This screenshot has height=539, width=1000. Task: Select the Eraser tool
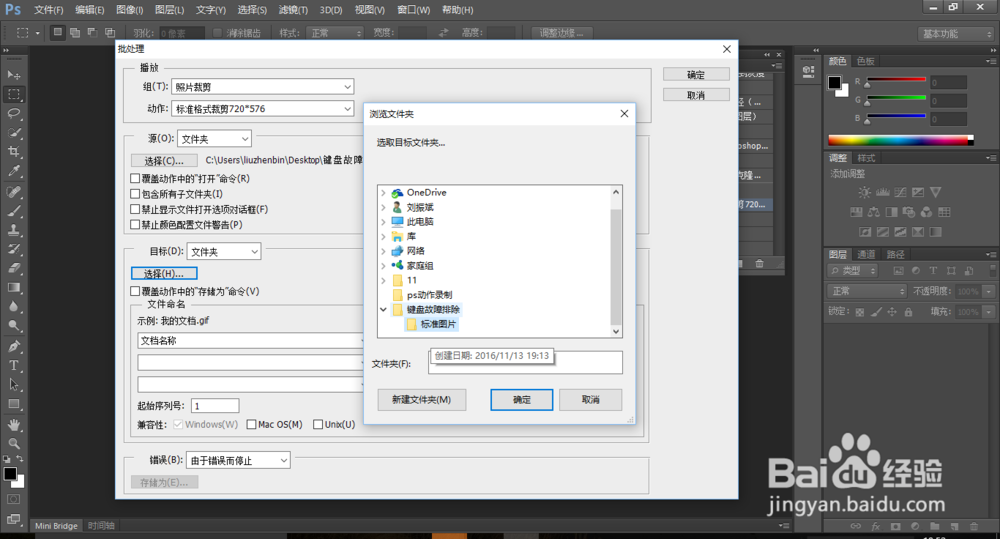[x=13, y=269]
